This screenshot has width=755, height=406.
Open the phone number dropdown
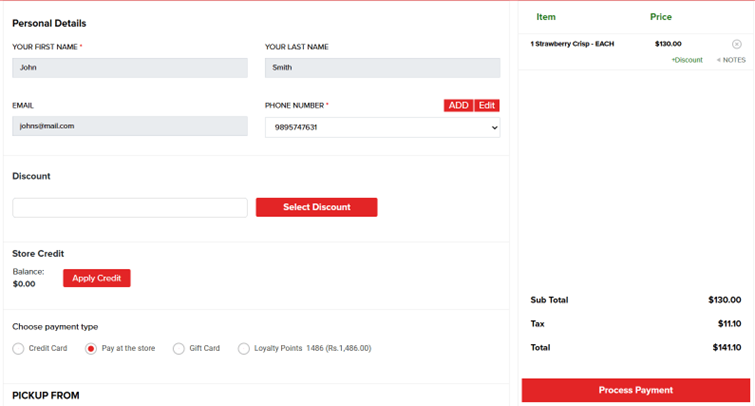coord(382,128)
